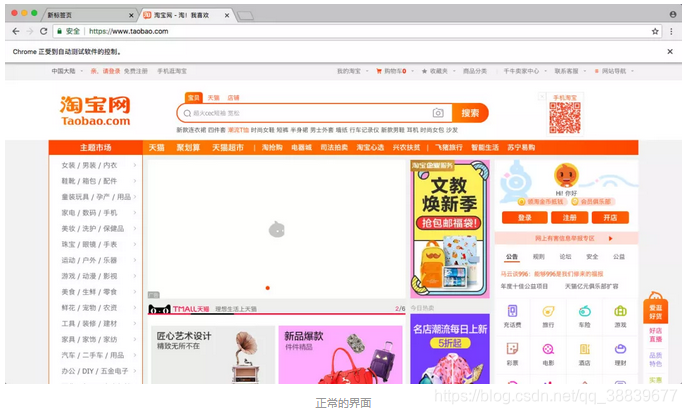The image size is (687, 414).
Task: Click the user avatar above Hi! 你好
Action: point(566,175)
